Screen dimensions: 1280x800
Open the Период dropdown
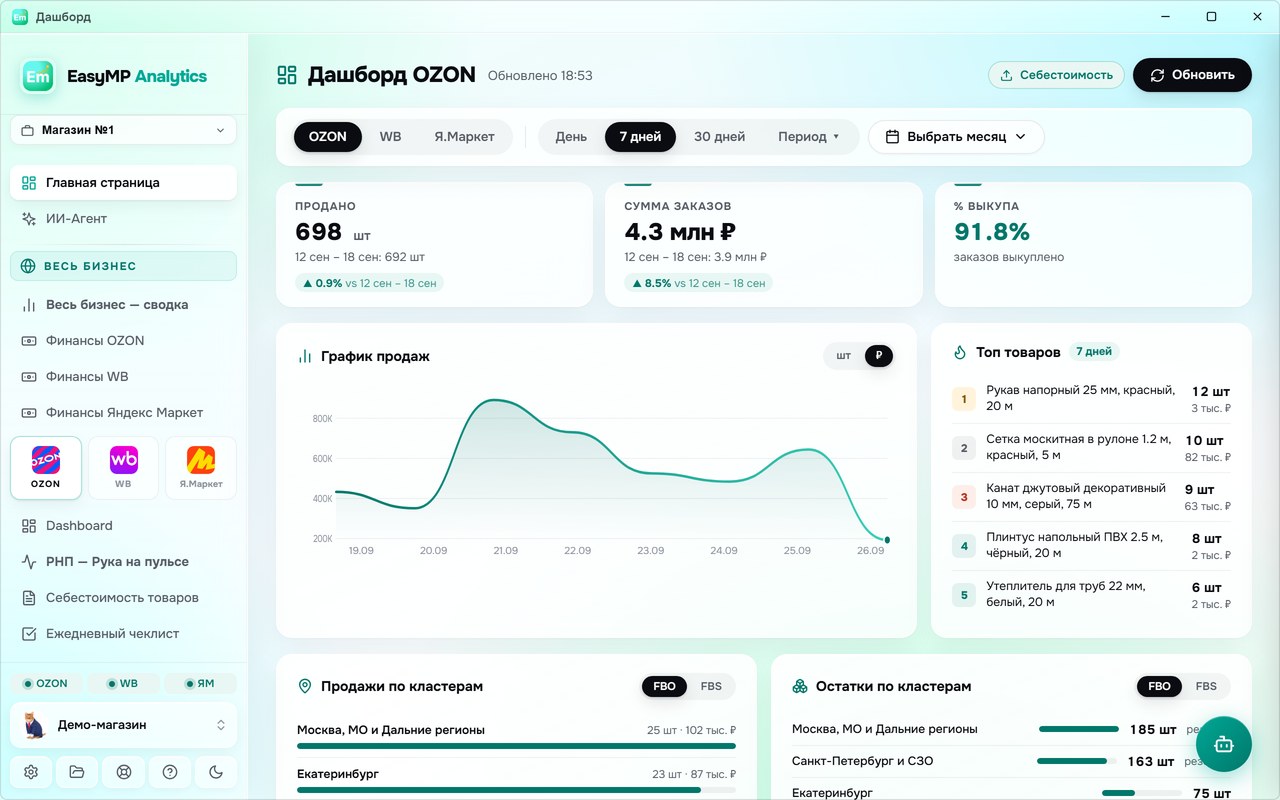pyautogui.click(x=809, y=137)
